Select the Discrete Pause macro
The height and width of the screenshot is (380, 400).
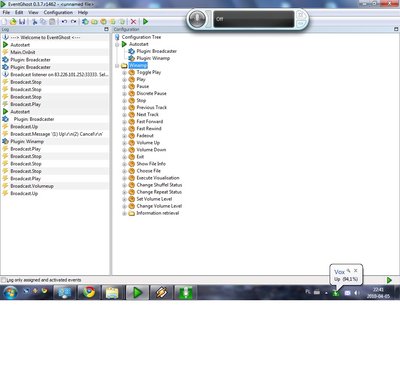[151, 94]
